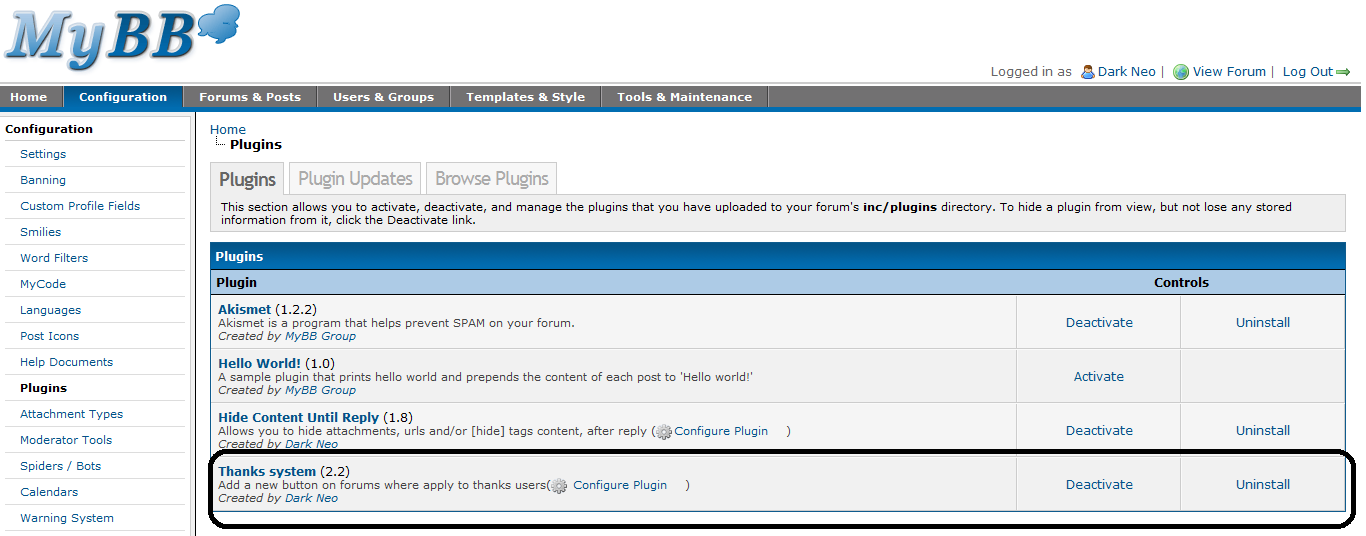Screen dimensions: 1366x536
Task: Activate the Hello World! plugin
Action: 1099,376
